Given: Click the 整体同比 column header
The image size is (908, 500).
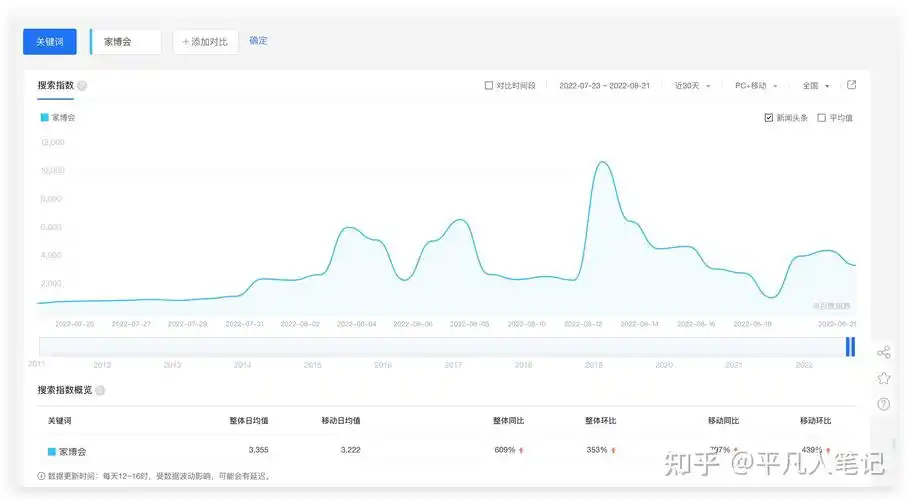Looking at the screenshot, I should pos(508,421).
